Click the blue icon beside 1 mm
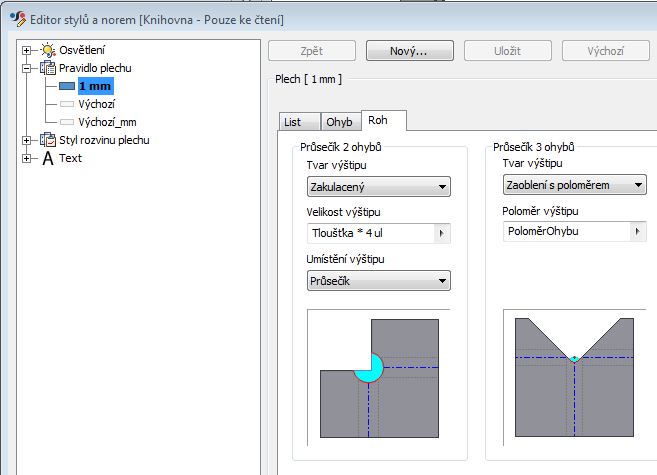The height and width of the screenshot is (475, 657). tap(67, 87)
